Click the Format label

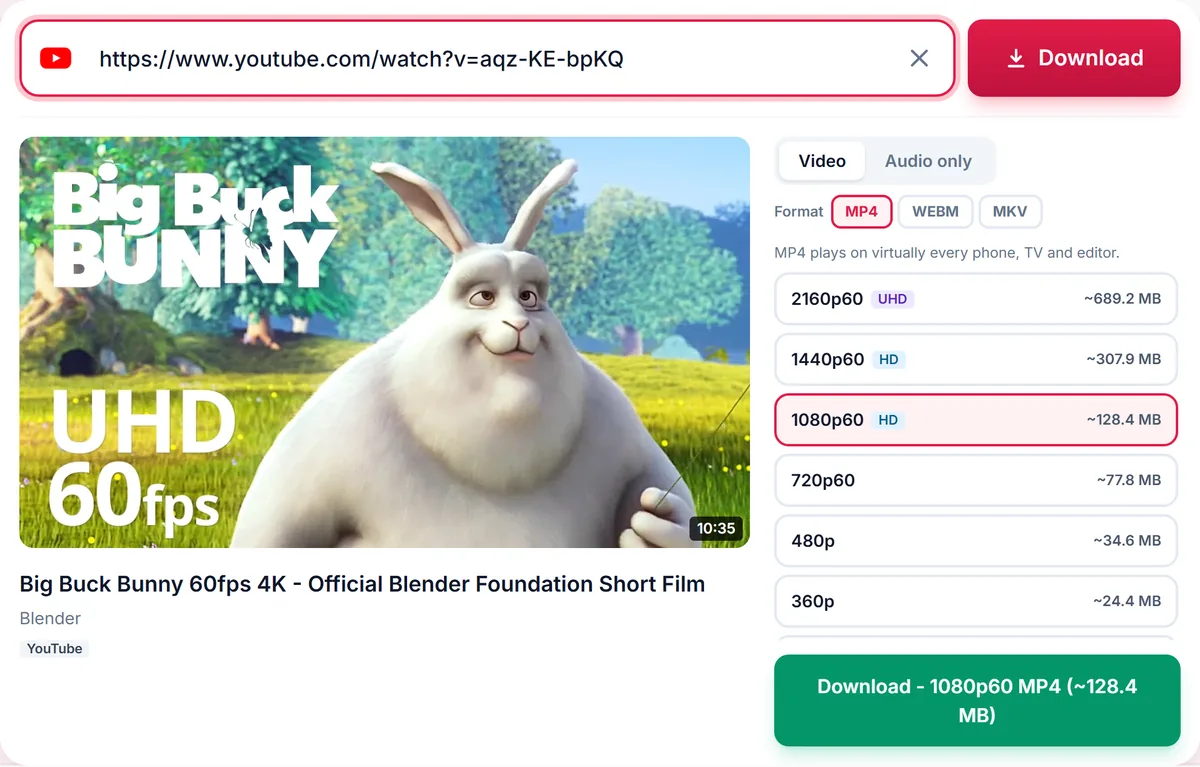click(799, 212)
